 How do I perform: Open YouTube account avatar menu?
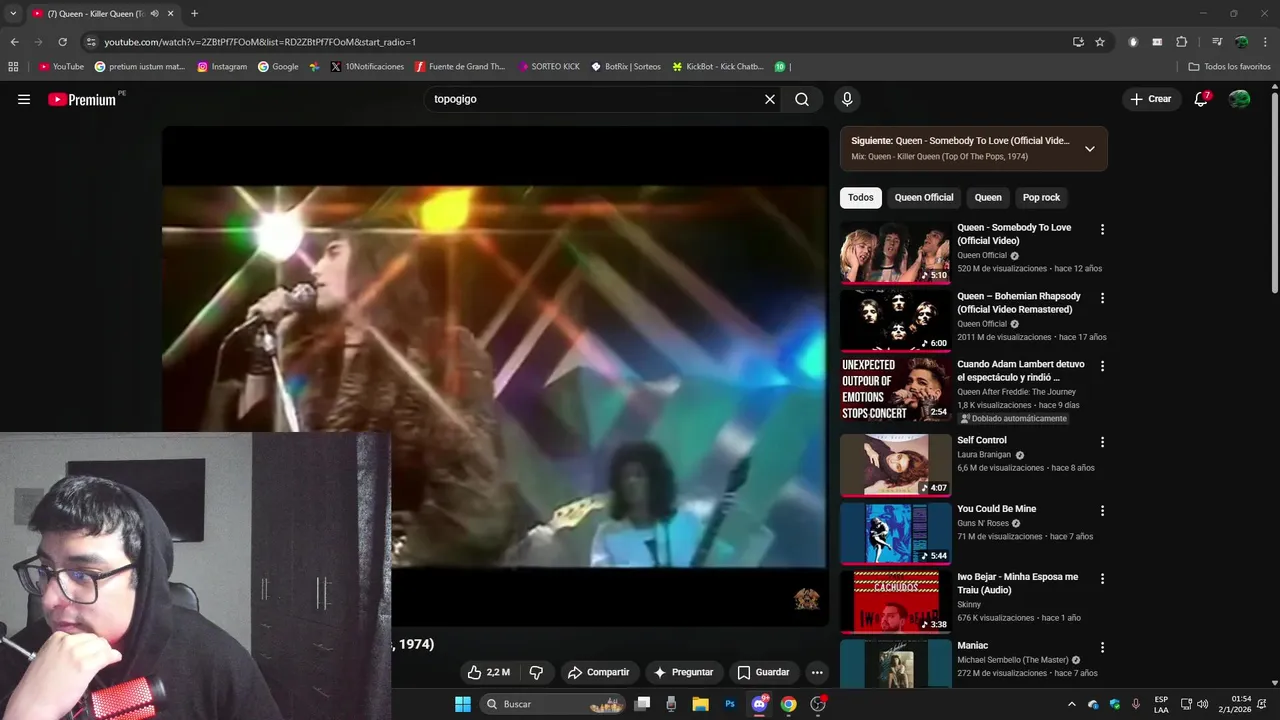[1240, 99]
